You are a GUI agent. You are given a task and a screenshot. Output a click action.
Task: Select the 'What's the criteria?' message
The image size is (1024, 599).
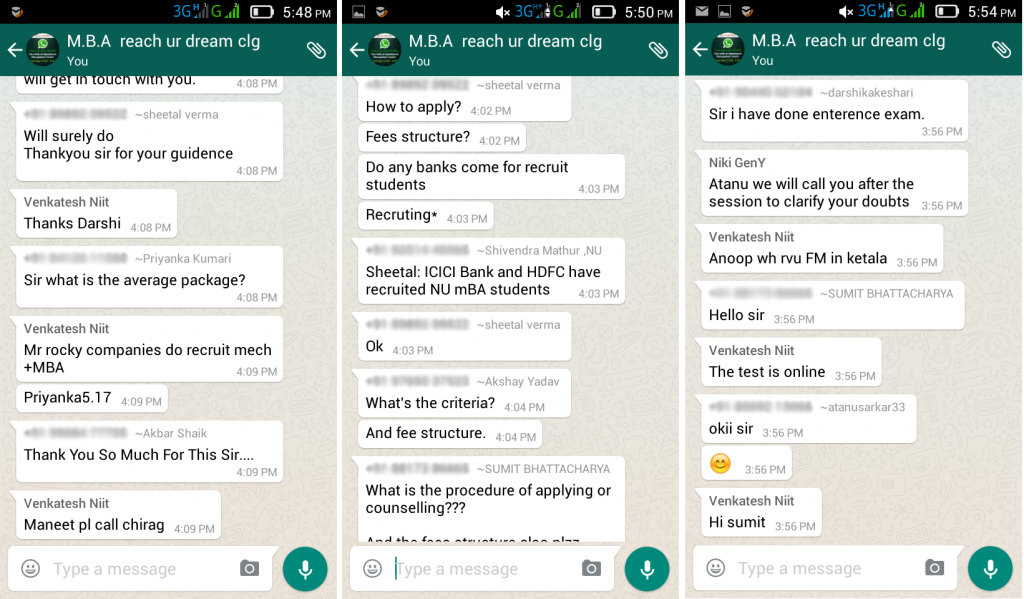pyautogui.click(x=464, y=393)
